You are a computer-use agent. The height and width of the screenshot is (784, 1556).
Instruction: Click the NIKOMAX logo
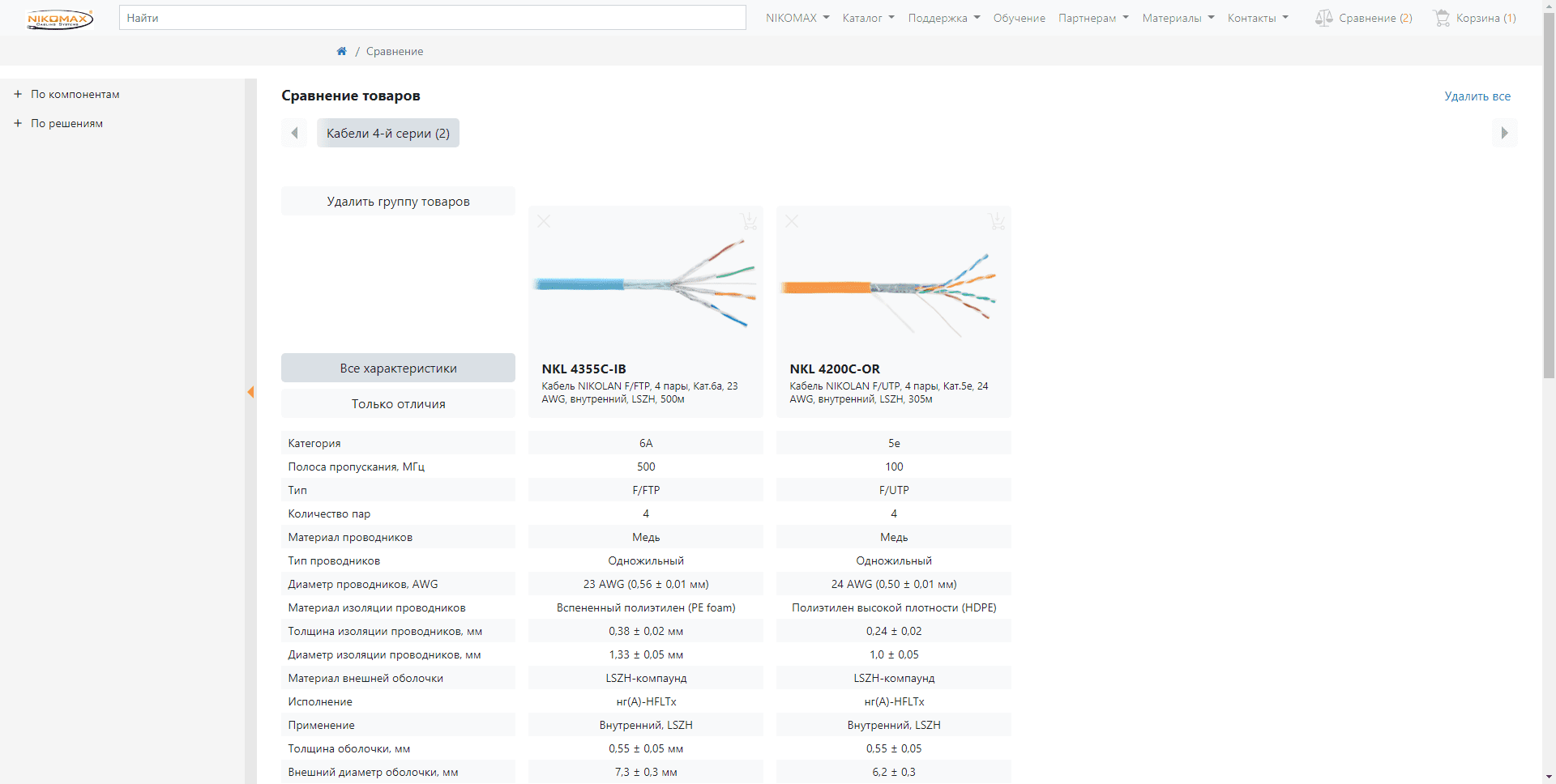[60, 19]
